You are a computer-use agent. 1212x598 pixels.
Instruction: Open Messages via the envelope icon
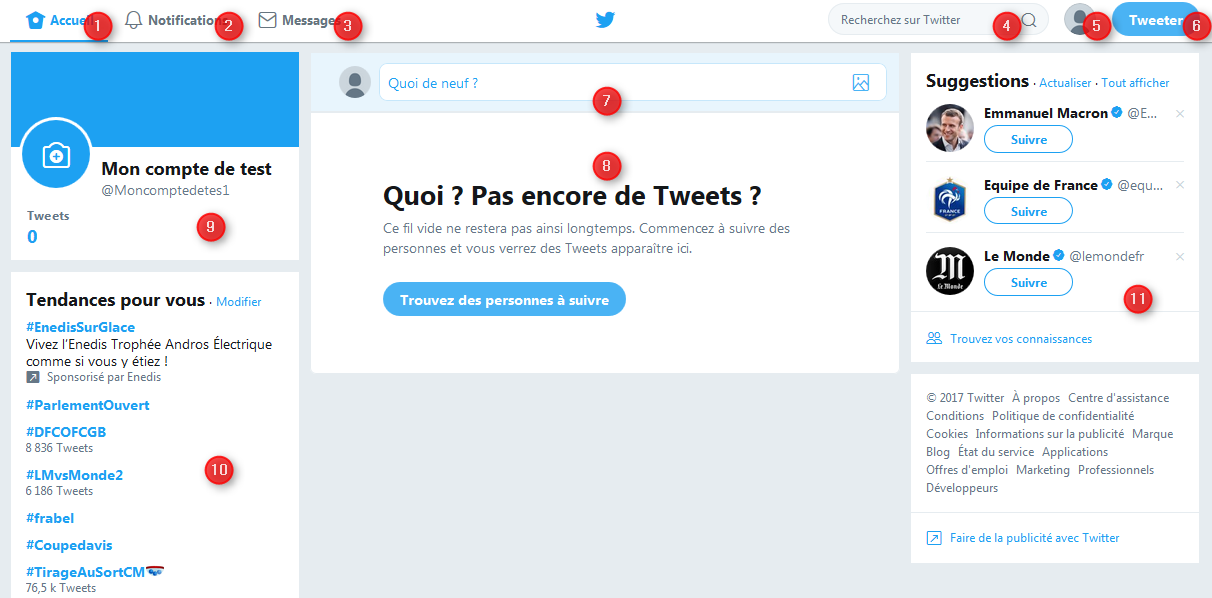267,20
